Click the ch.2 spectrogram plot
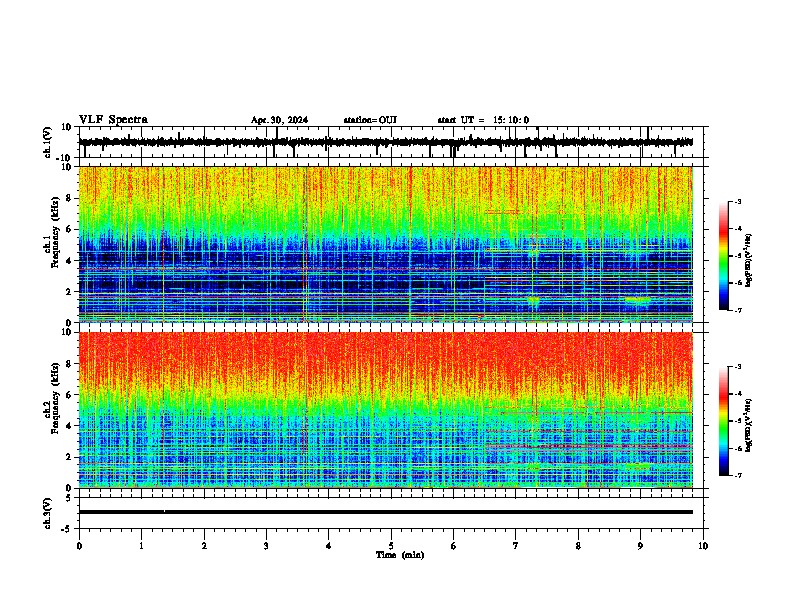The image size is (792, 612). tap(386, 410)
